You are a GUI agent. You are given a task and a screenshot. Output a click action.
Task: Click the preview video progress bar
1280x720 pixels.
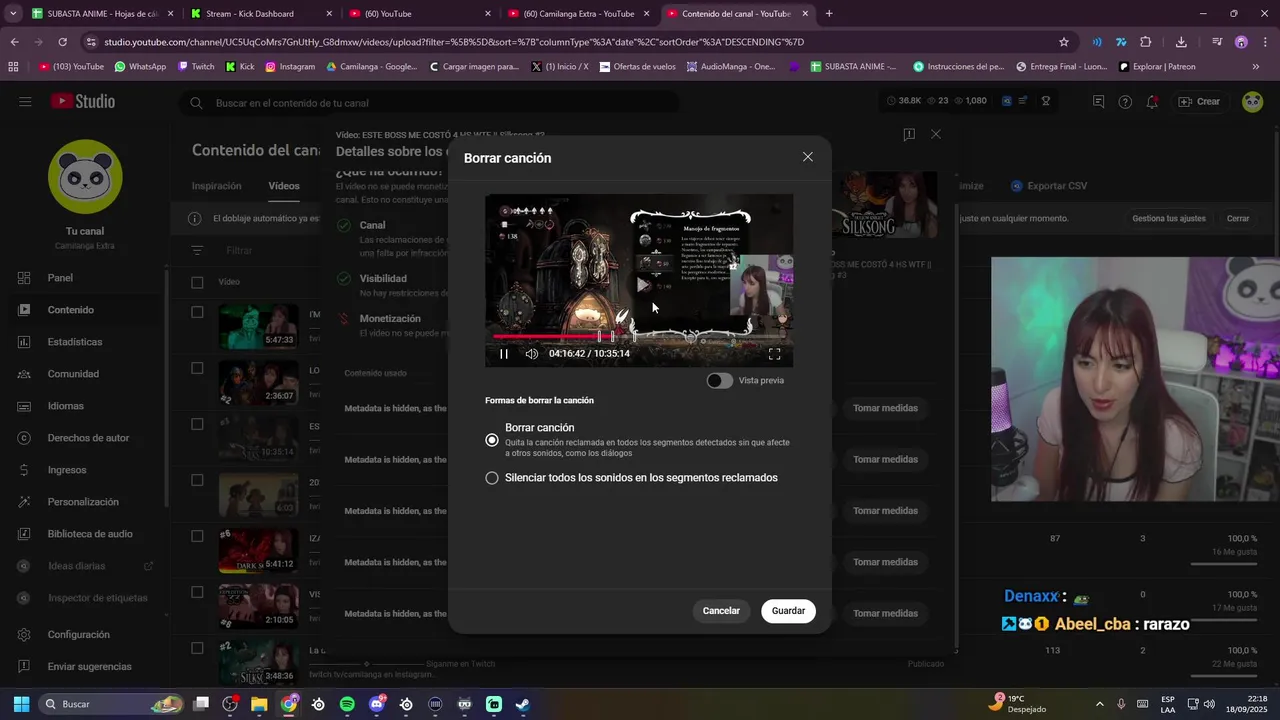[639, 337]
